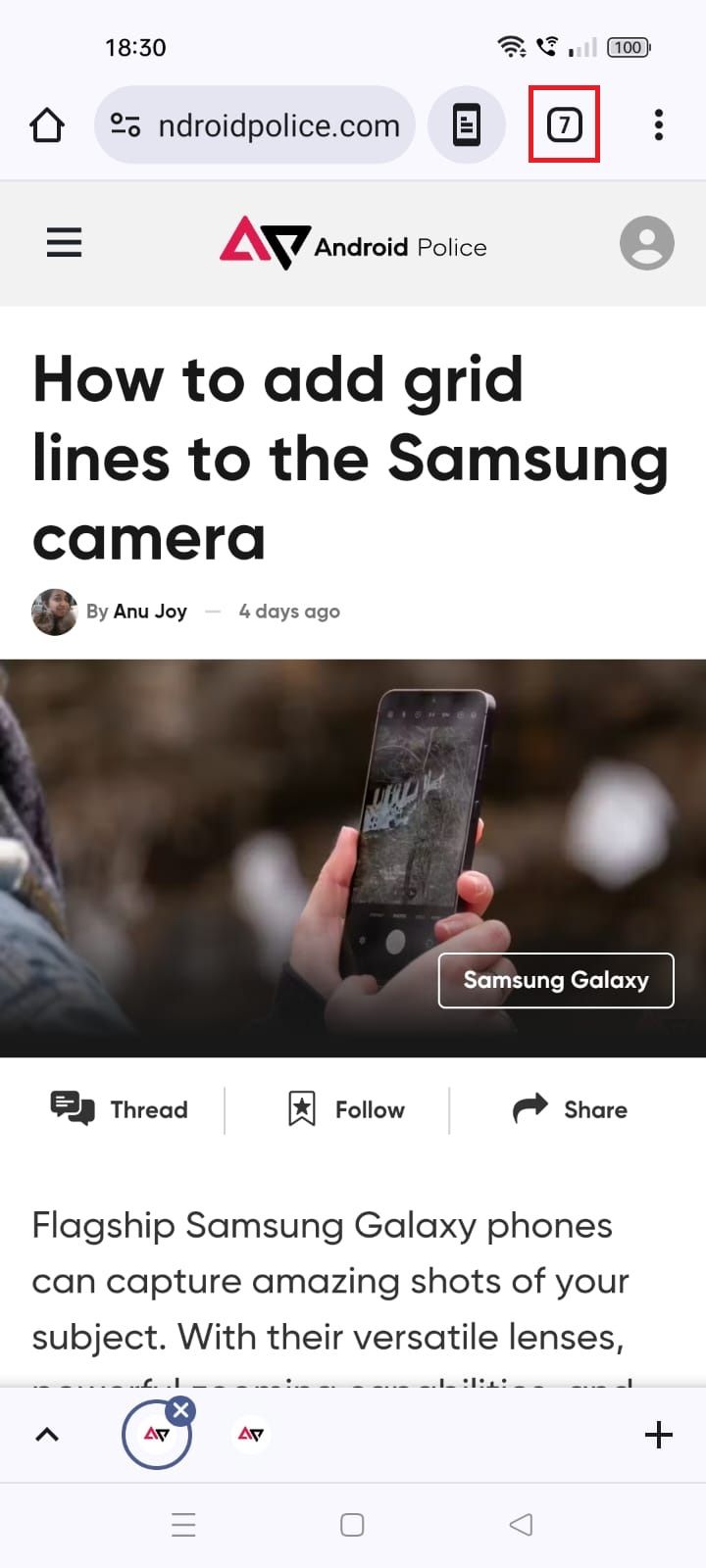706x1568 pixels.
Task: Open Android Police hamburger menu
Action: (x=65, y=243)
